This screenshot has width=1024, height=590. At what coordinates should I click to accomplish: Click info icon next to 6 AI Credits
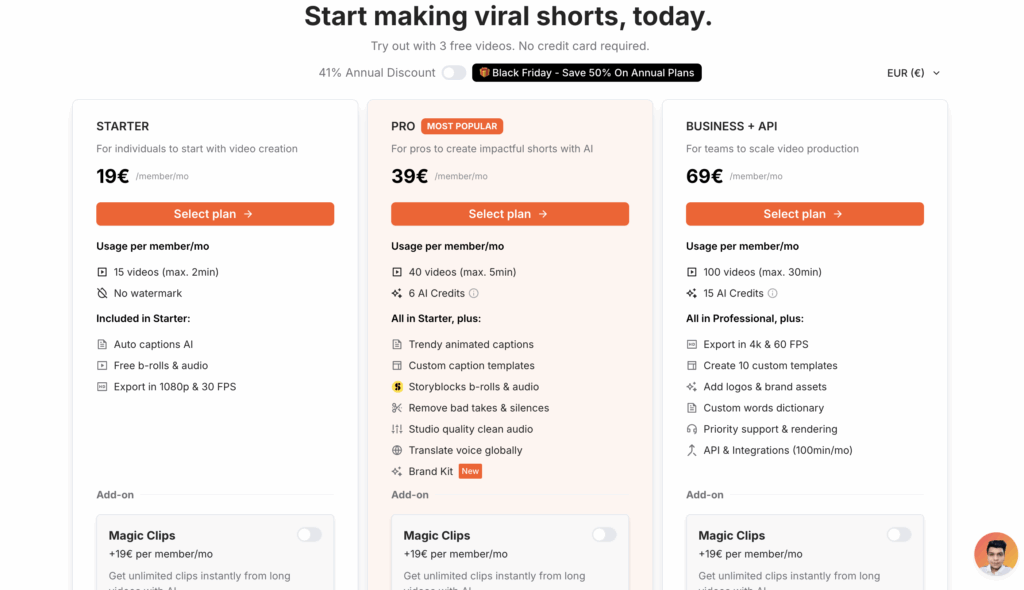point(474,294)
